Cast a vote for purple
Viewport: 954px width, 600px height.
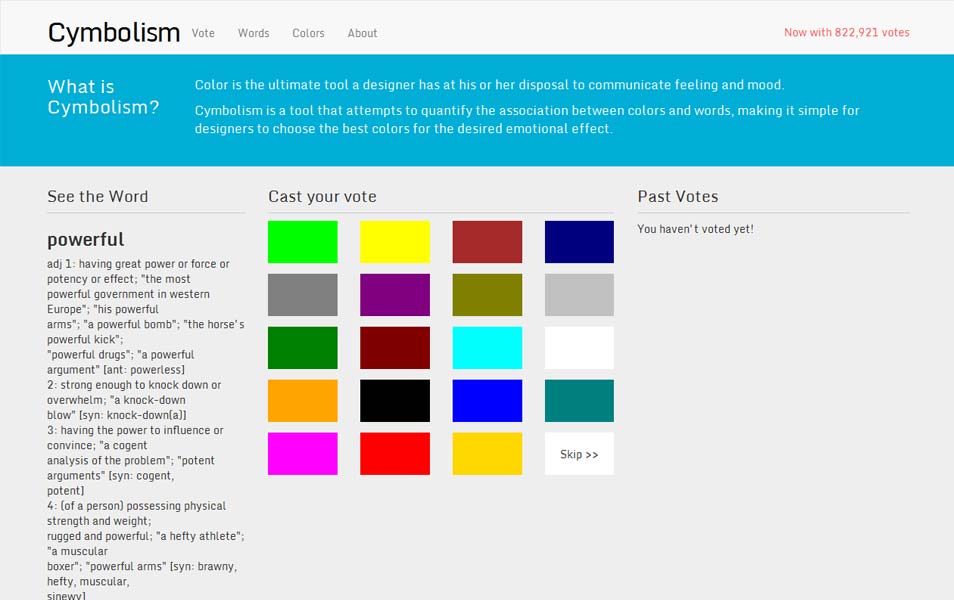click(x=395, y=295)
